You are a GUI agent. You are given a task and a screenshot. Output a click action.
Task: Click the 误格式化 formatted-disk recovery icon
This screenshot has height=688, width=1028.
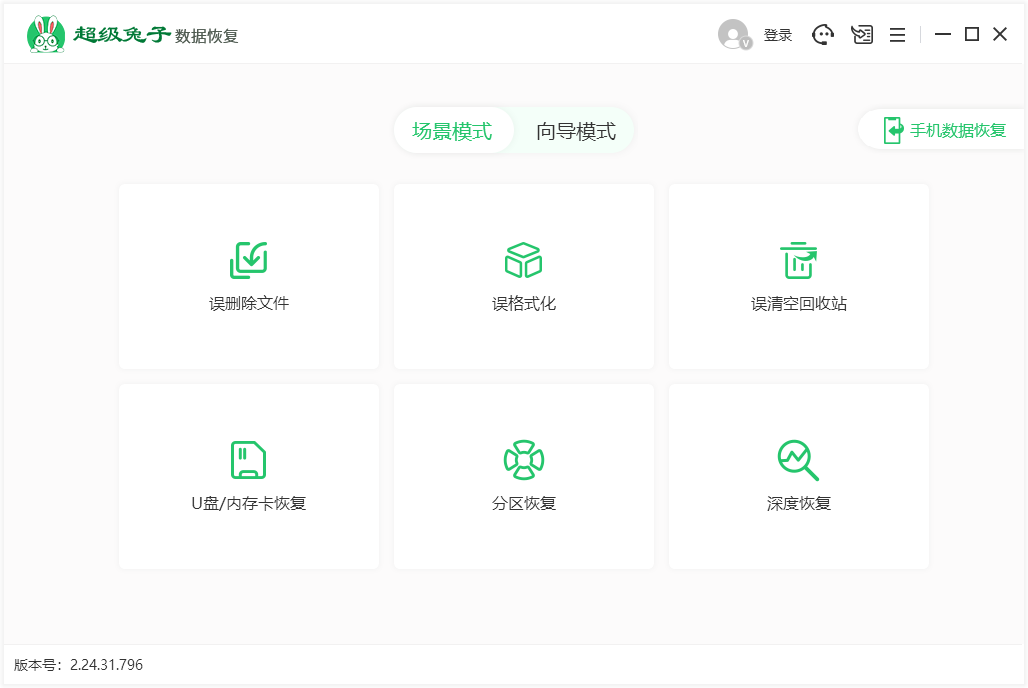(523, 258)
